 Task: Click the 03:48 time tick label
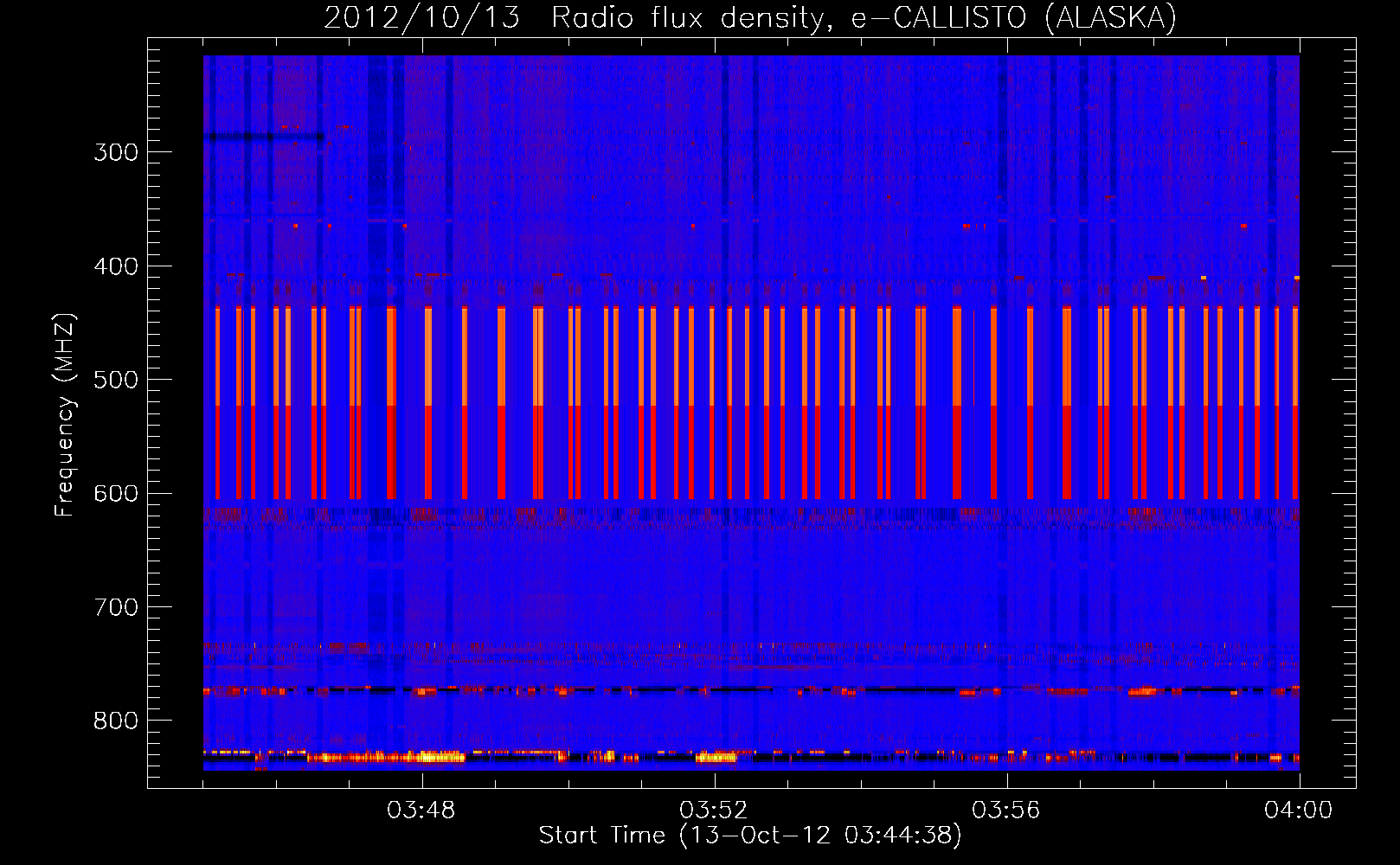[421, 811]
